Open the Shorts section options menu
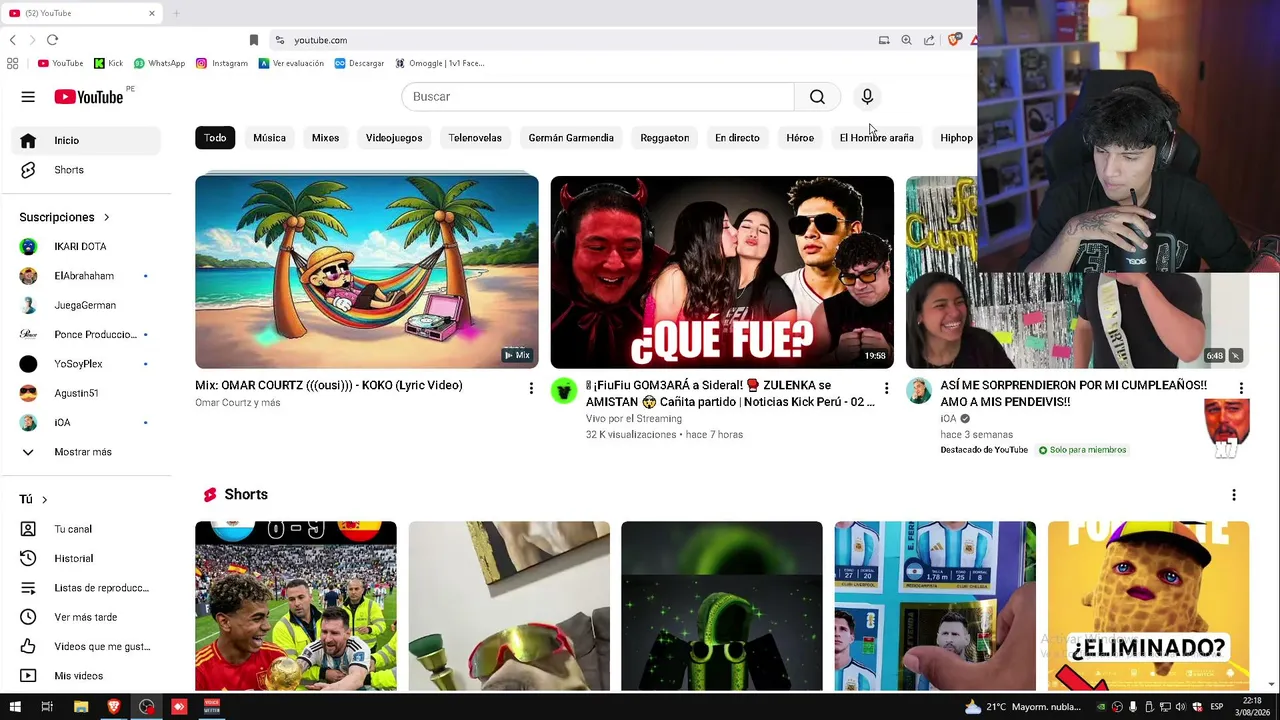Viewport: 1280px width, 720px height. [x=1234, y=495]
